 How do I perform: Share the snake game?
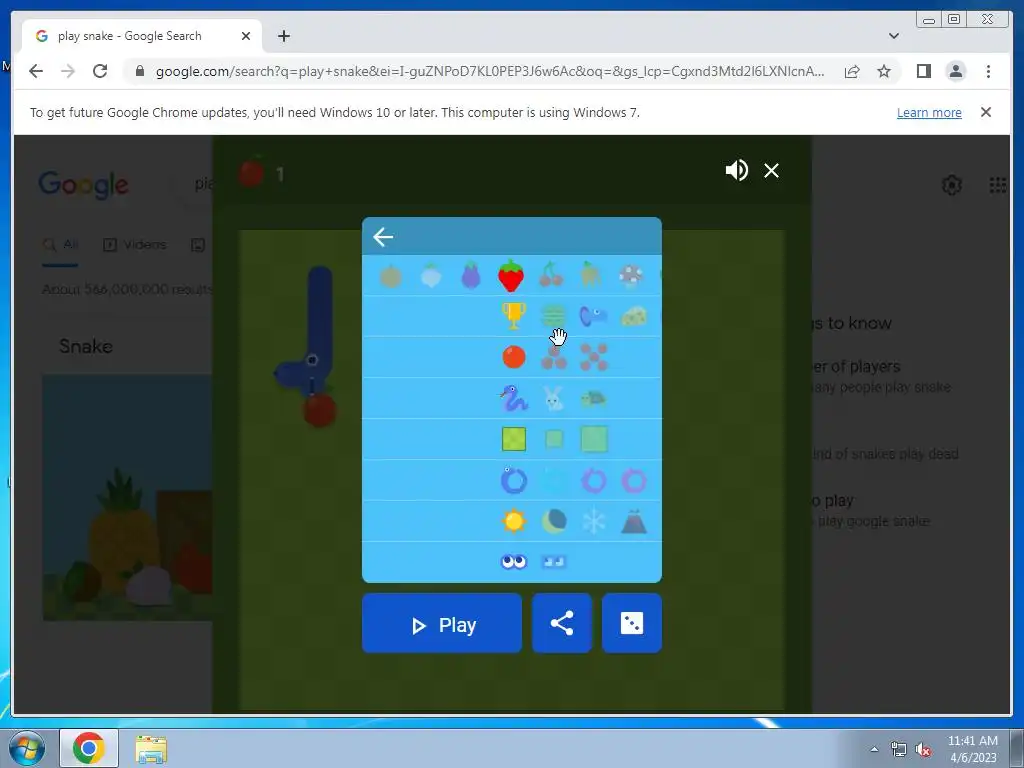562,623
